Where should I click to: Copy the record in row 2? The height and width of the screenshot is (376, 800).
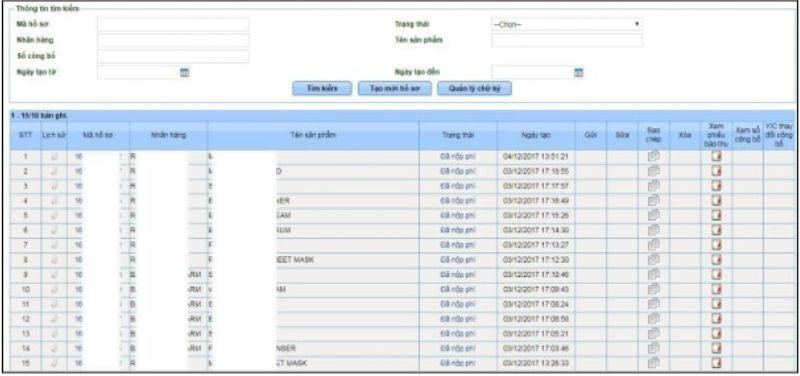click(654, 172)
